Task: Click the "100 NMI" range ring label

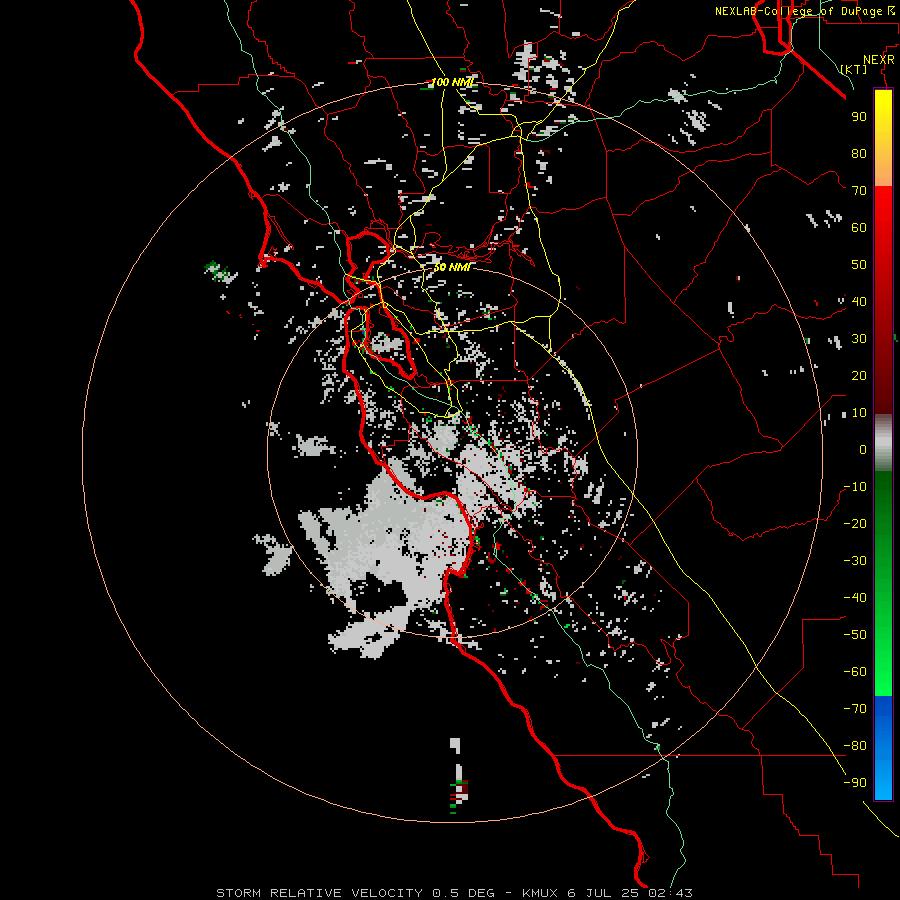Action: (x=452, y=82)
